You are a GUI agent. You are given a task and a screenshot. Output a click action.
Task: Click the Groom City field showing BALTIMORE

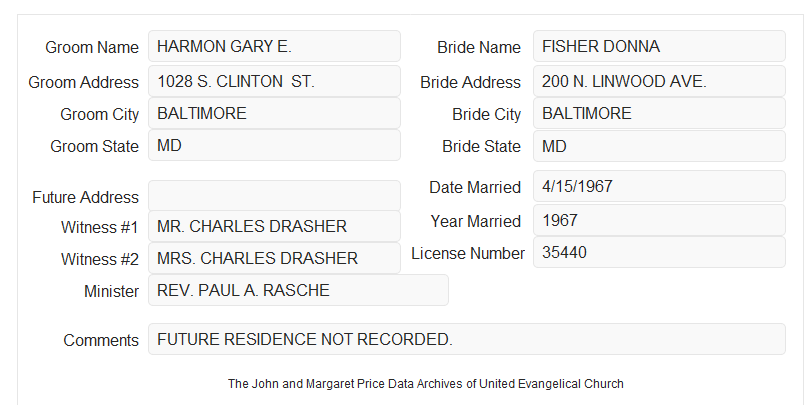274,113
